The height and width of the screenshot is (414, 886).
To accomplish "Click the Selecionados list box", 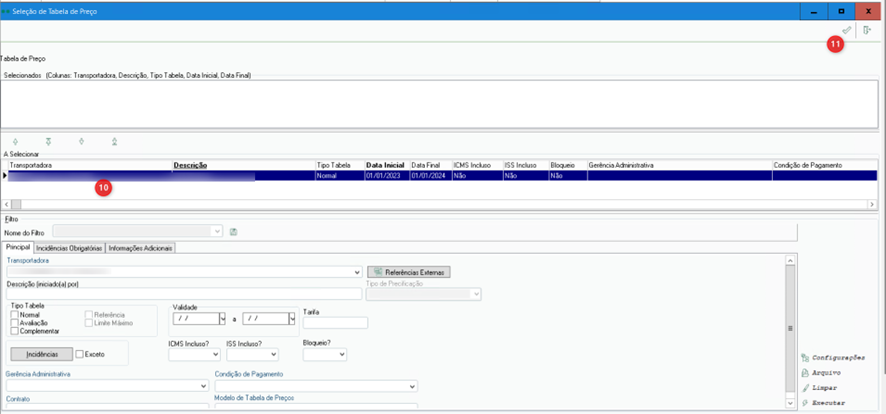I will click(x=439, y=104).
